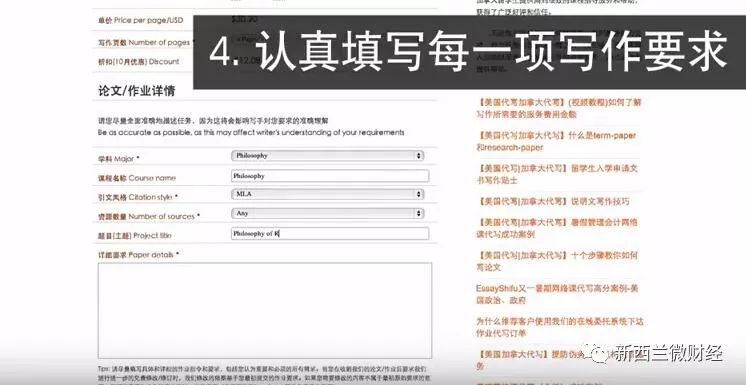Open the EssayShifu 暑期网络课代写高分案例 link

coord(557,294)
